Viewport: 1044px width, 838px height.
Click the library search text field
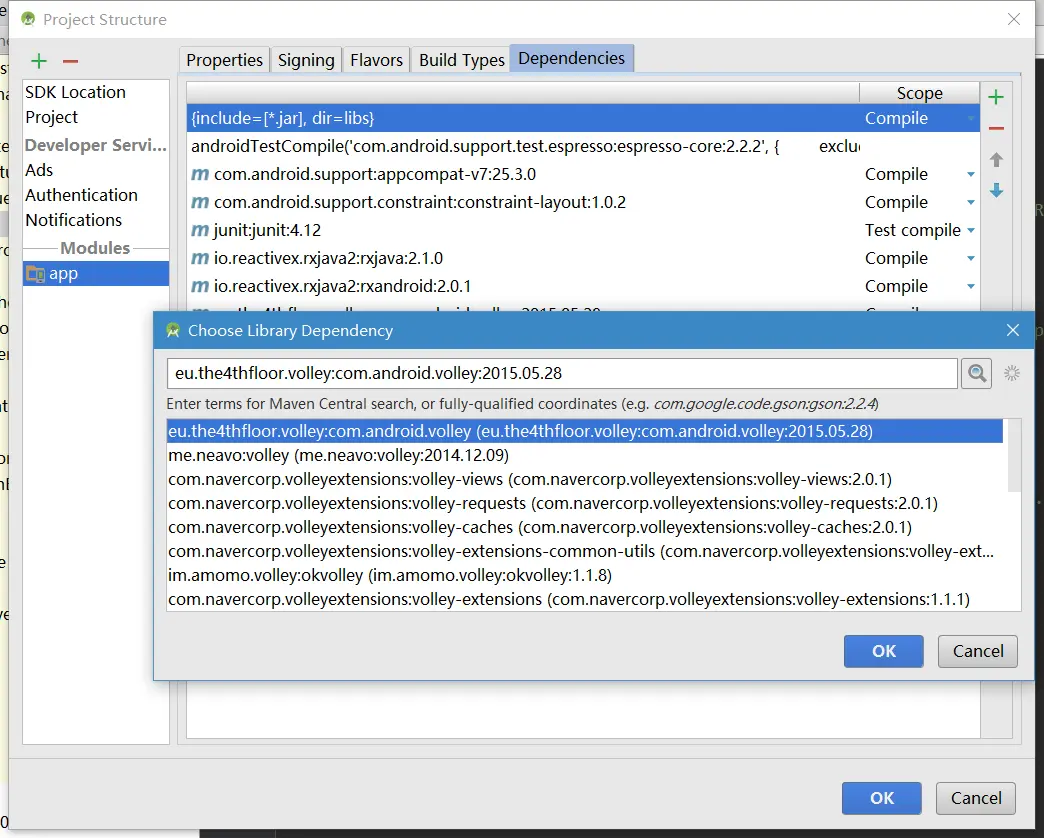pos(562,373)
